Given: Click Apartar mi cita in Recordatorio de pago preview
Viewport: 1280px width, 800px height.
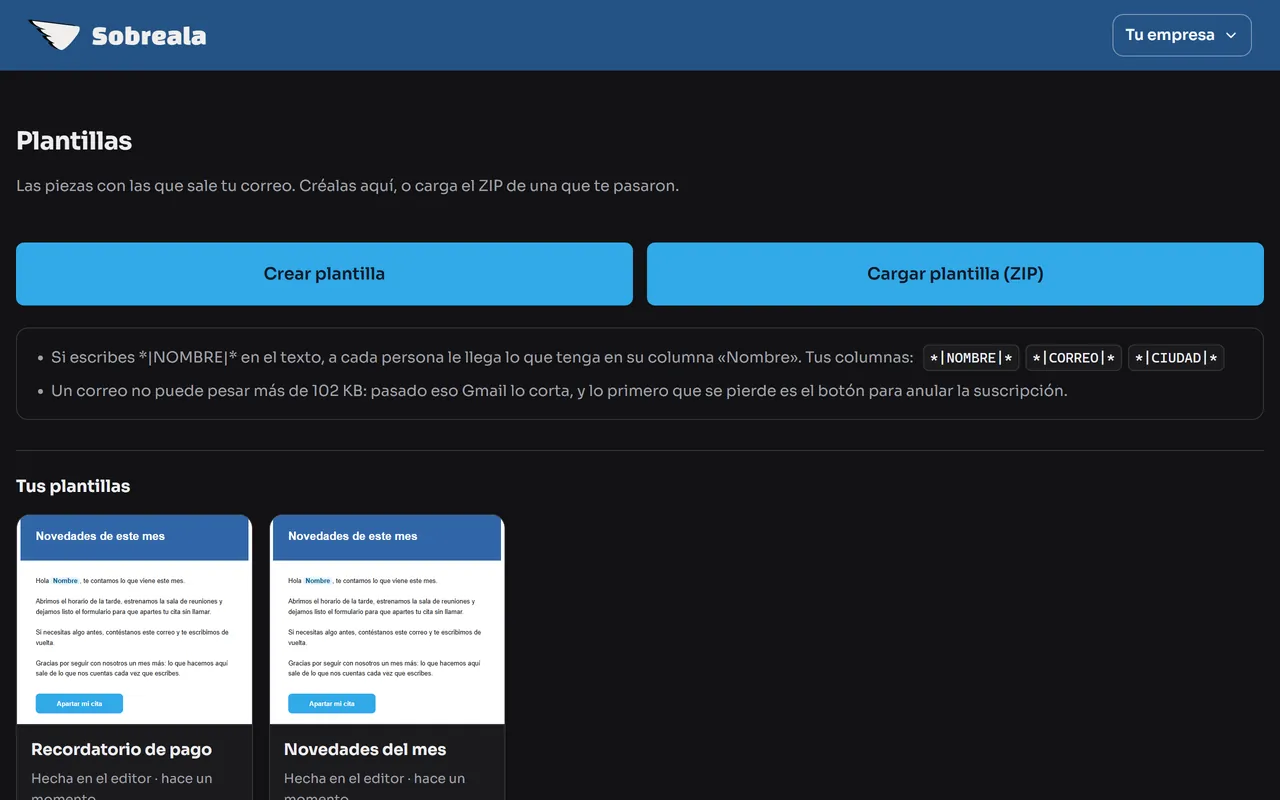Looking at the screenshot, I should [x=79, y=704].
